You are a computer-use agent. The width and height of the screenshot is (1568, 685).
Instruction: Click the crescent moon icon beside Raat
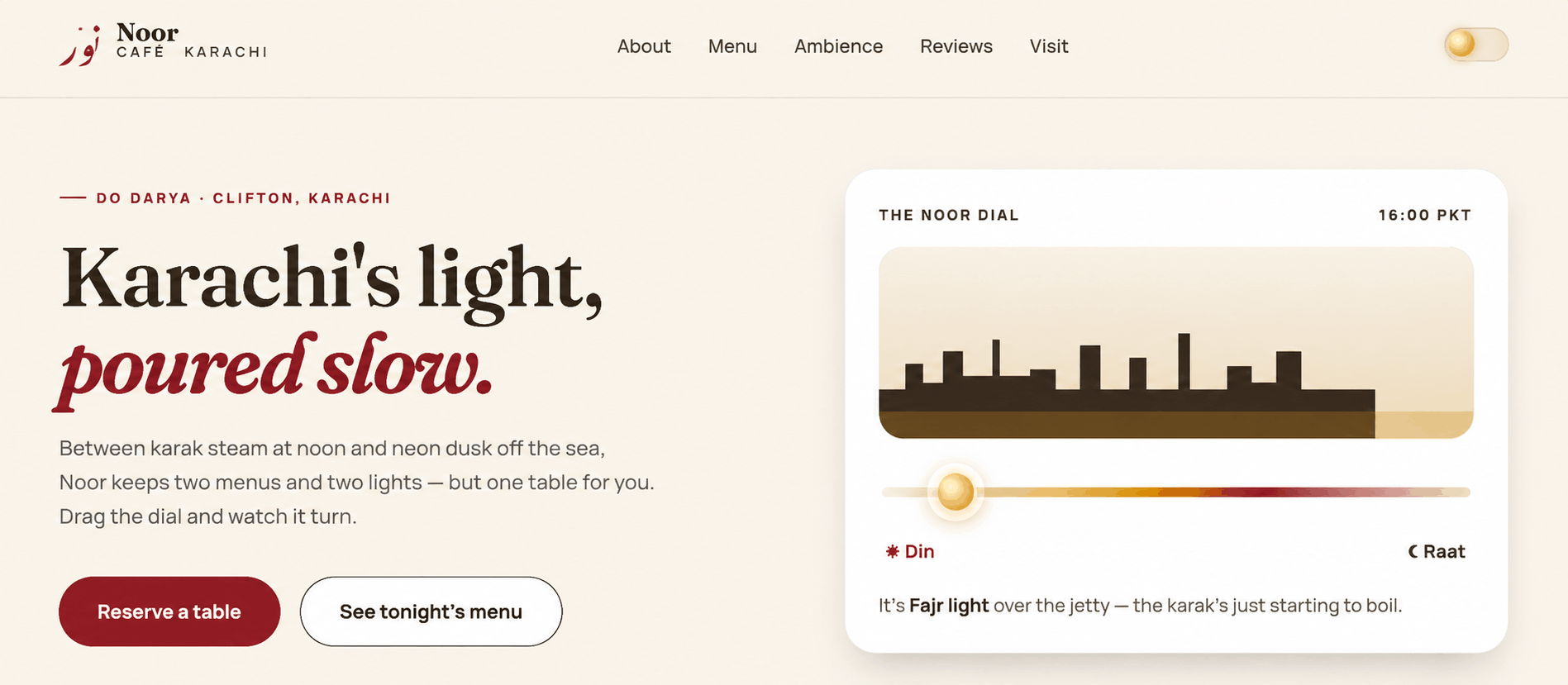(x=1413, y=551)
